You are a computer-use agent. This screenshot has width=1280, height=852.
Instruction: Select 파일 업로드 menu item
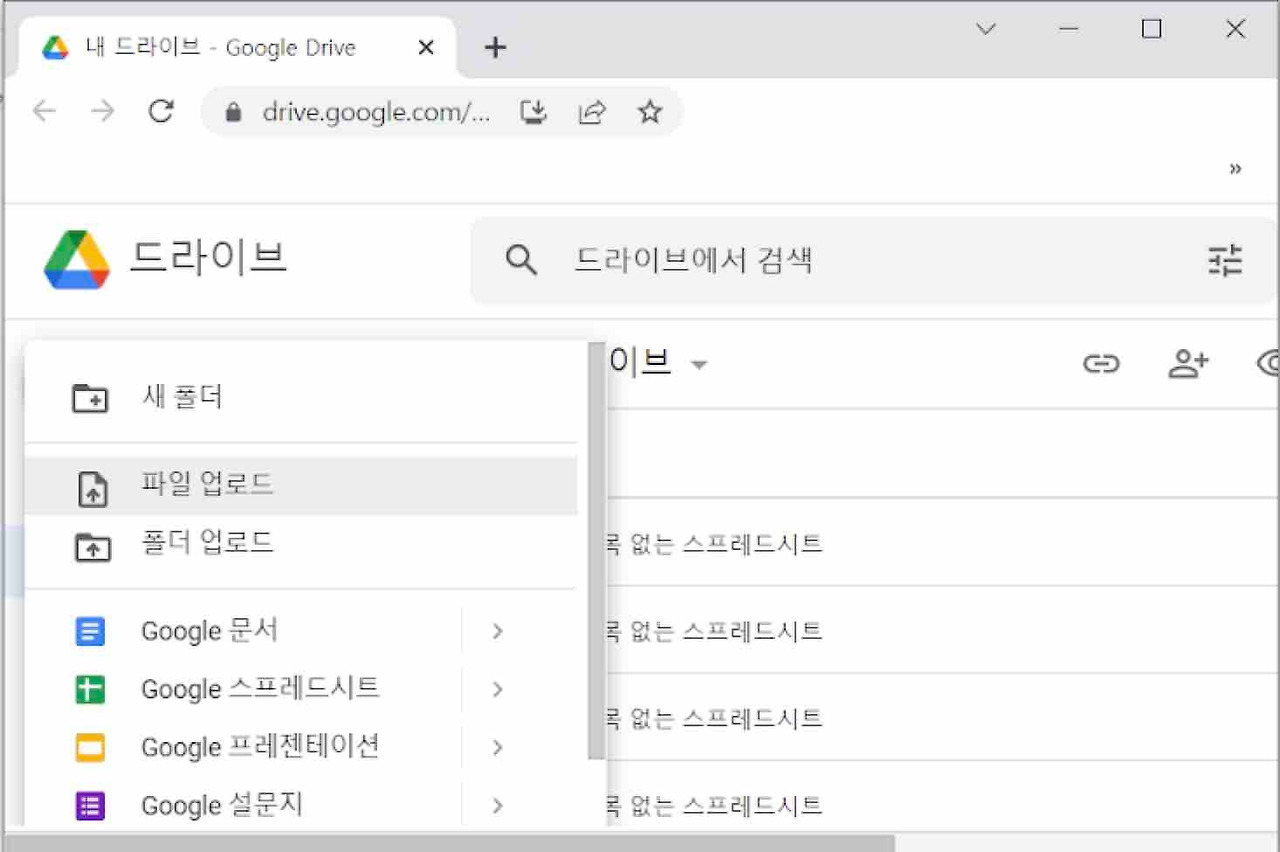coord(301,486)
